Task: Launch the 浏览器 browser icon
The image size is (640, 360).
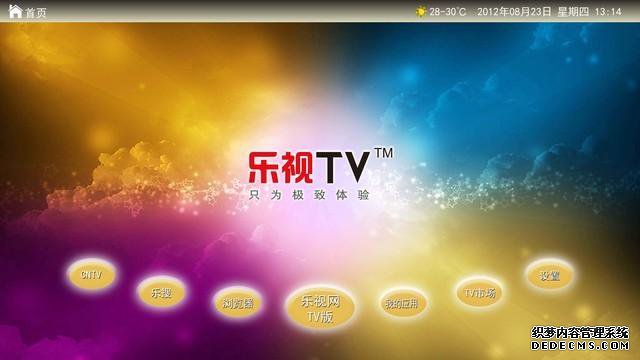Action: 238,302
